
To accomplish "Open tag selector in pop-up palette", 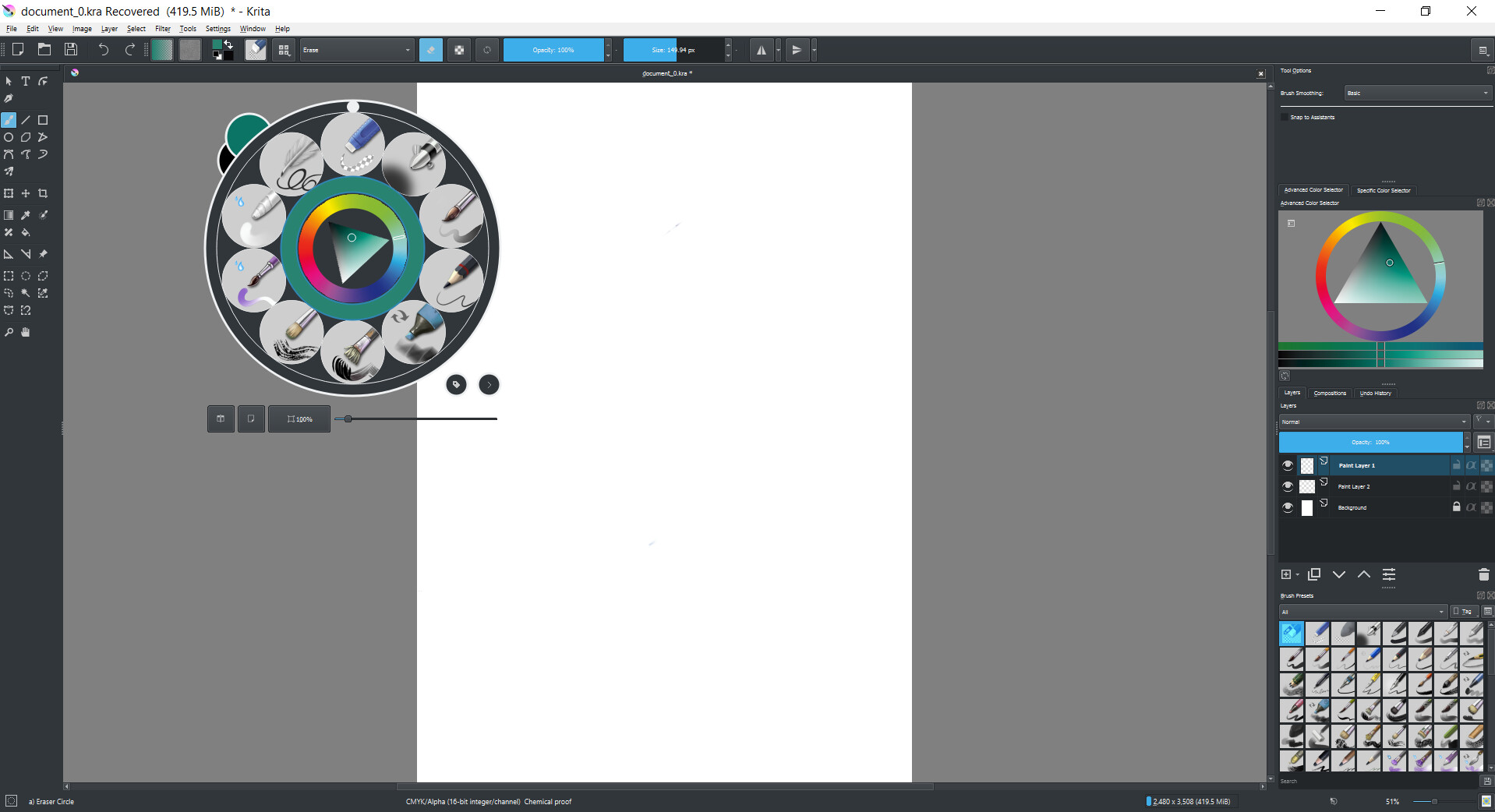I will [x=456, y=384].
